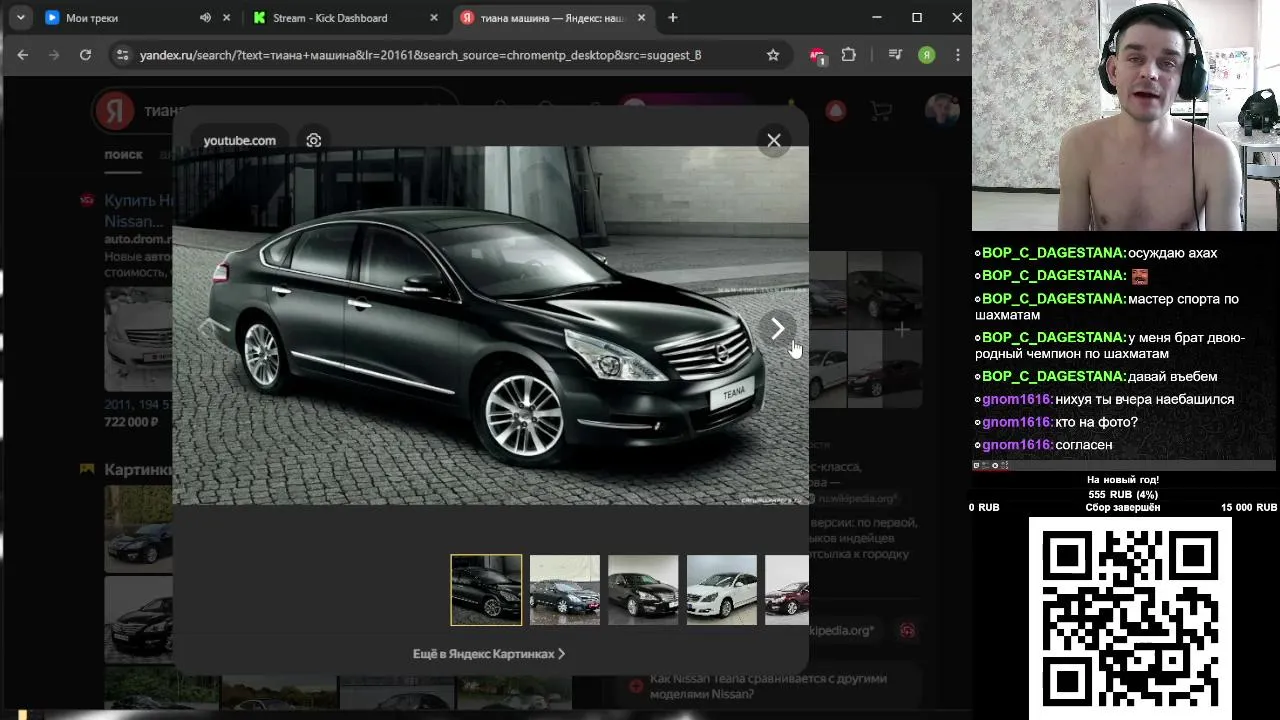Open the Yandex cart icon
The height and width of the screenshot is (720, 1280).
(x=881, y=111)
